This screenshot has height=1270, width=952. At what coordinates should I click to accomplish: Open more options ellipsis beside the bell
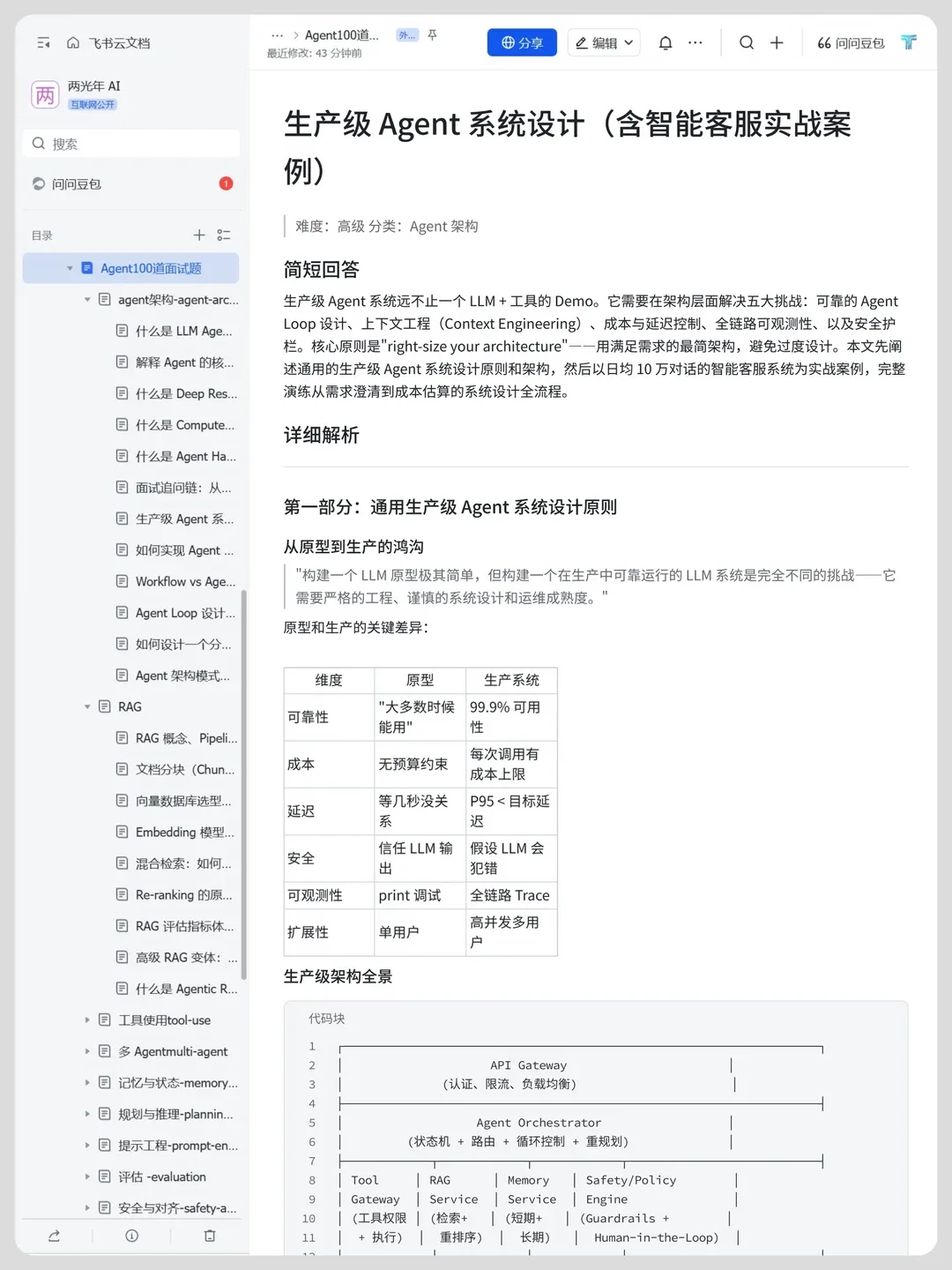tap(695, 42)
